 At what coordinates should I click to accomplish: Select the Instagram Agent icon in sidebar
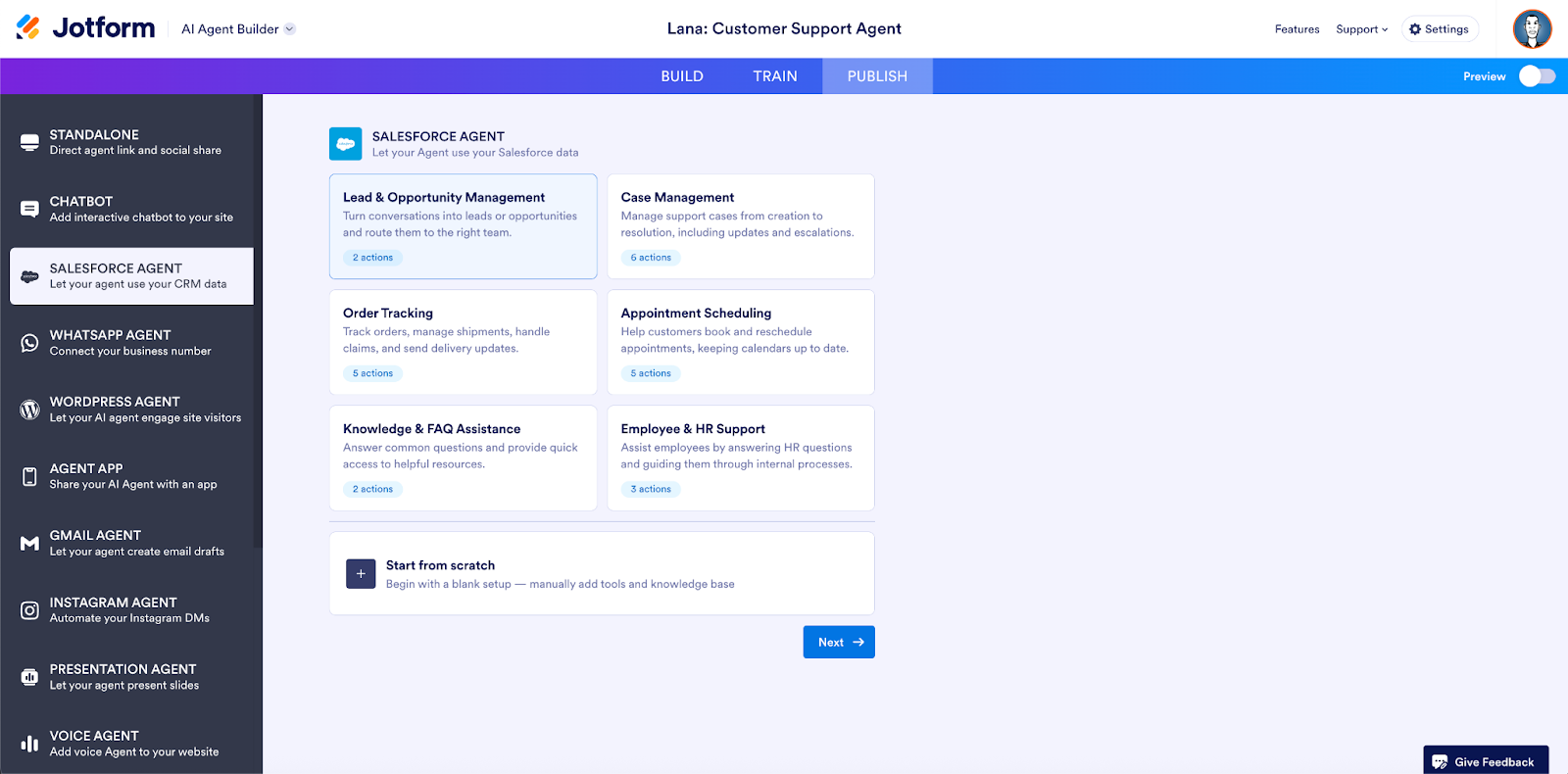pyautogui.click(x=30, y=610)
